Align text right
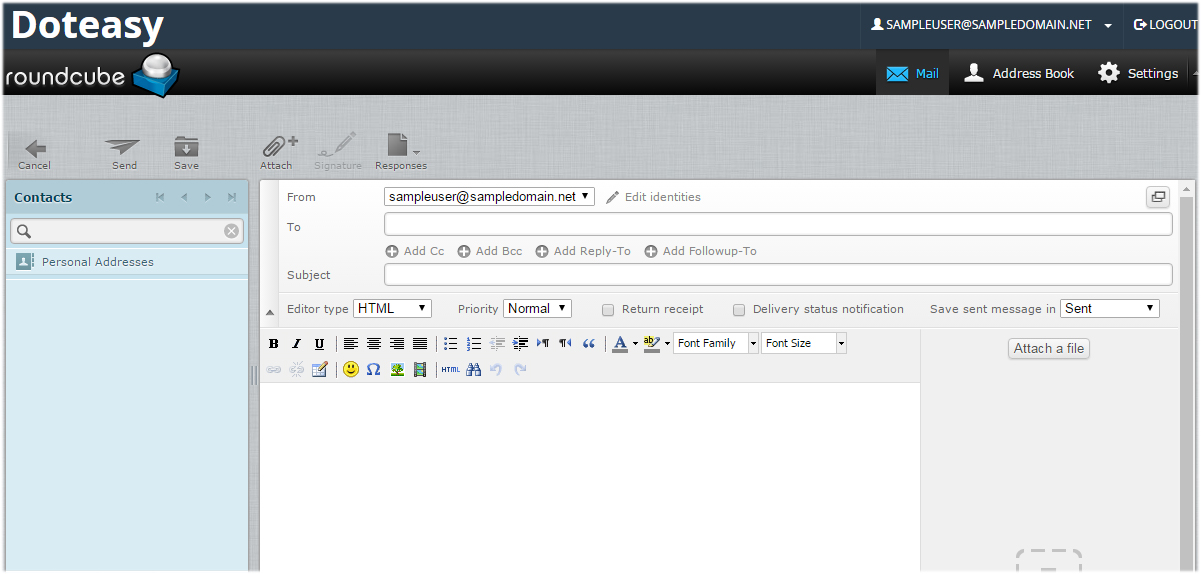Viewport: 1201px width, 574px height. (397, 343)
